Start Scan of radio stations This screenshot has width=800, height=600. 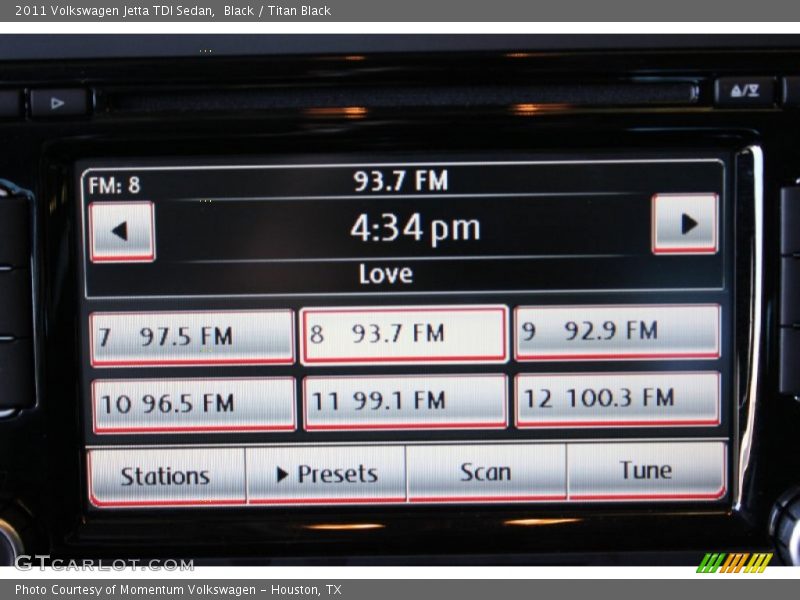point(486,472)
